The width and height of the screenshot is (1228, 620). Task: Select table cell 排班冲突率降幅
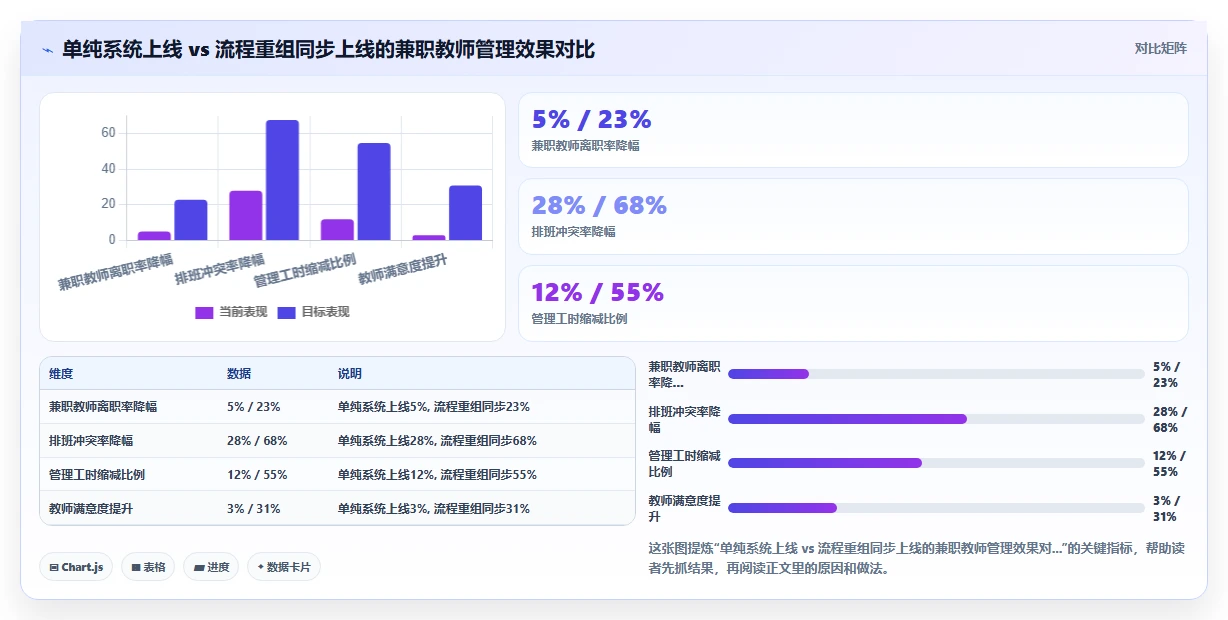tap(91, 441)
